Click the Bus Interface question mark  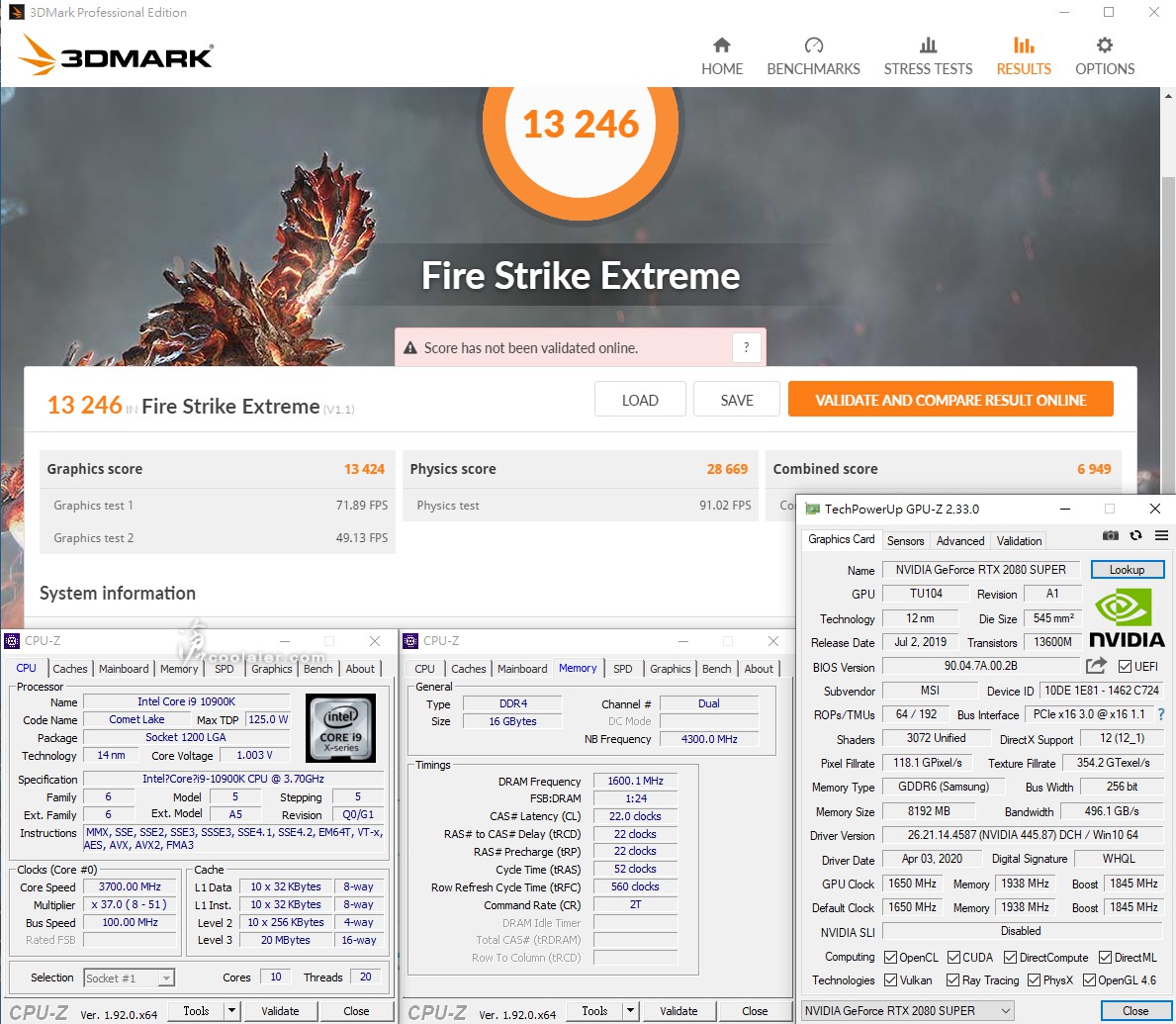(x=1161, y=715)
